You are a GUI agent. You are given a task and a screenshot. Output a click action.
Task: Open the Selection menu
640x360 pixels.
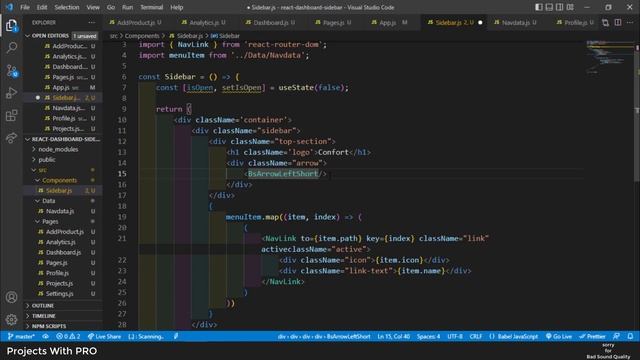click(67, 7)
